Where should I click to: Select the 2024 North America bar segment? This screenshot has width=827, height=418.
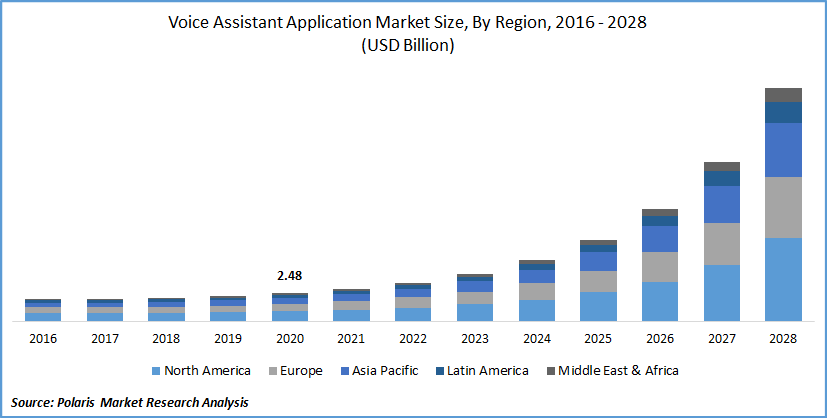click(x=536, y=310)
